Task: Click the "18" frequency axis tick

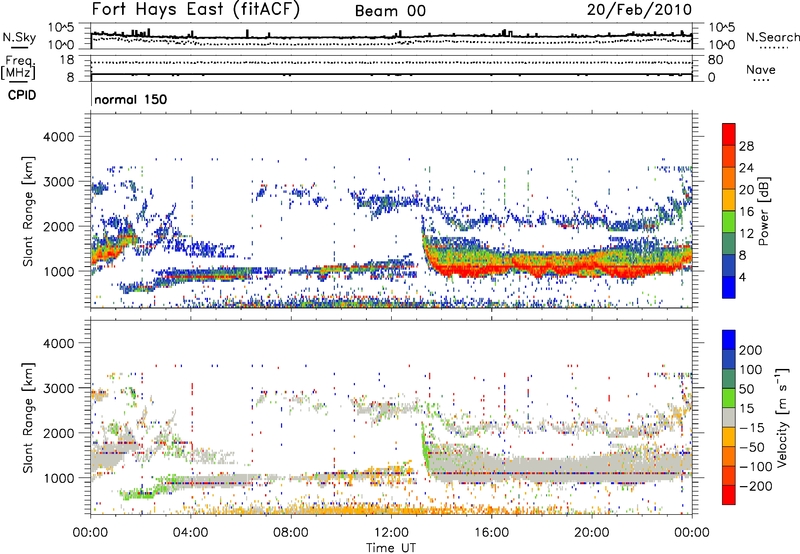Action: [67, 60]
